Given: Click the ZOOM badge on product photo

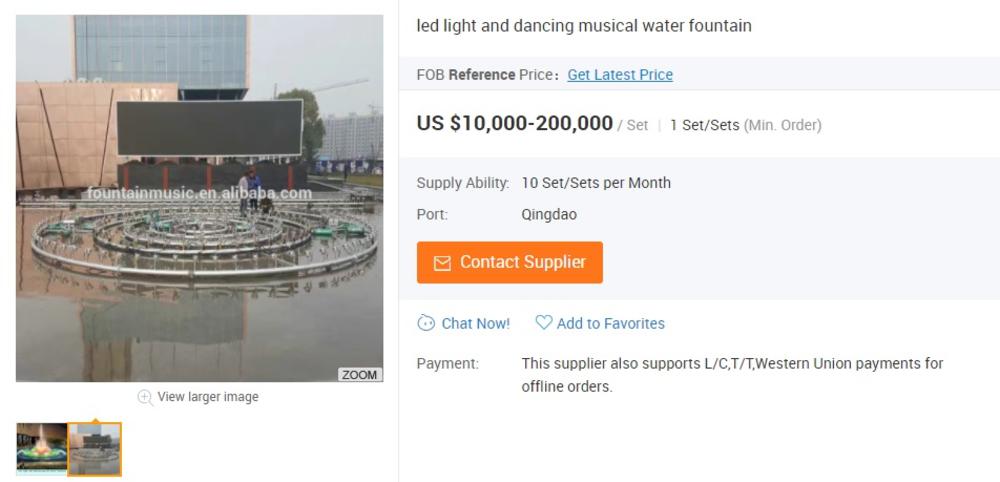Looking at the screenshot, I should 359,375.
